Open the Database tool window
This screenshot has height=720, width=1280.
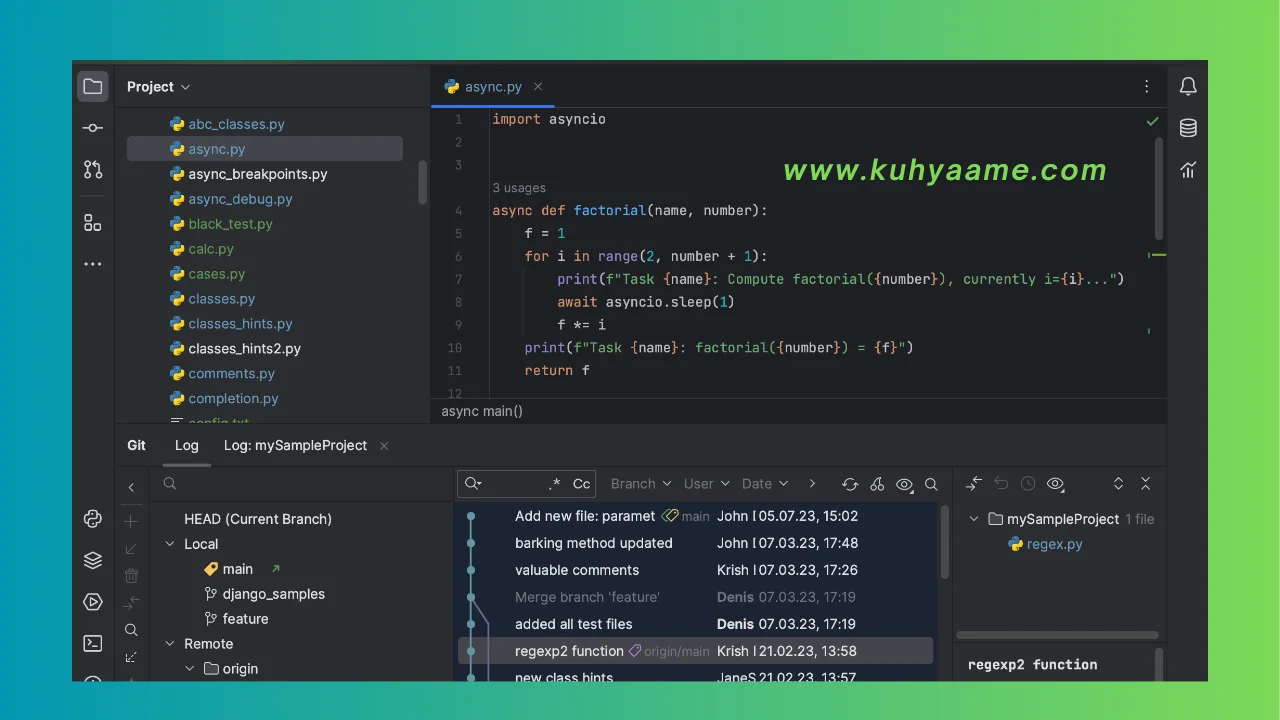click(x=1188, y=128)
